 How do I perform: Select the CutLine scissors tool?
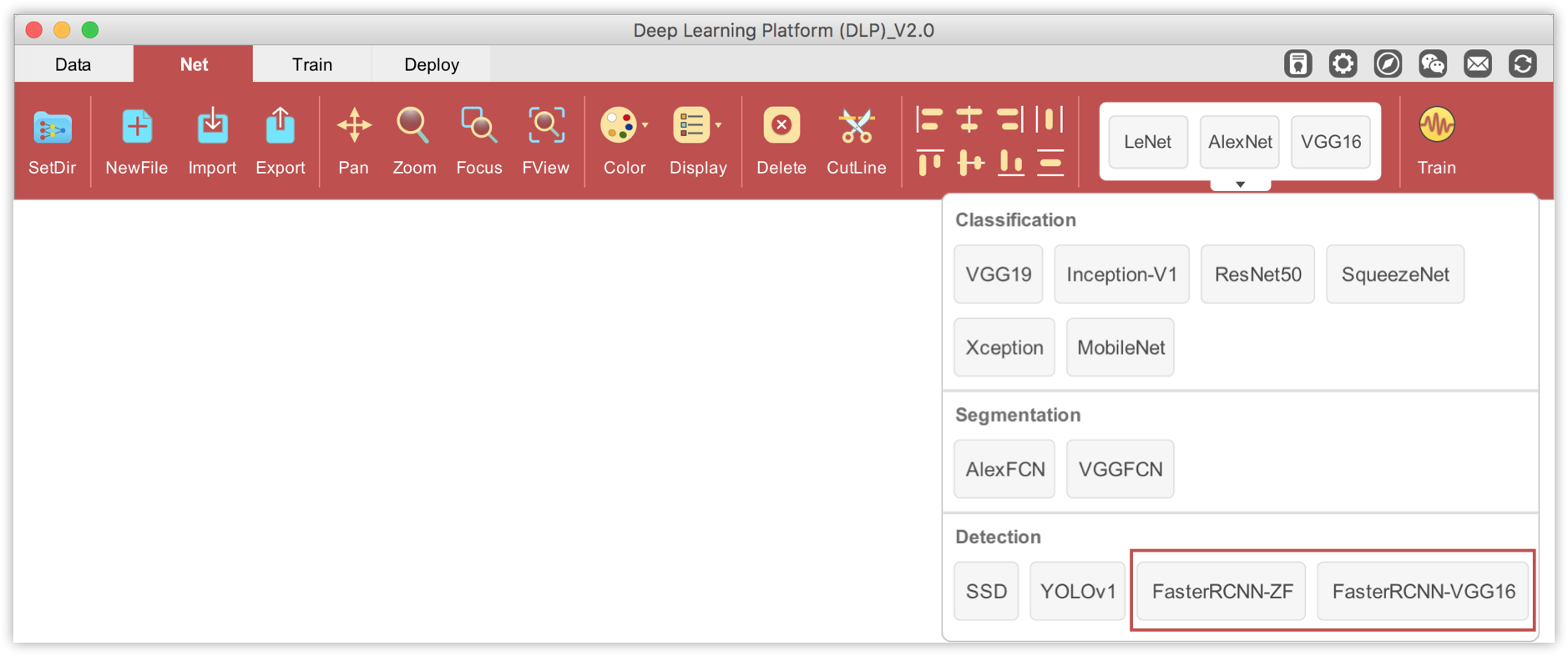coord(857,127)
